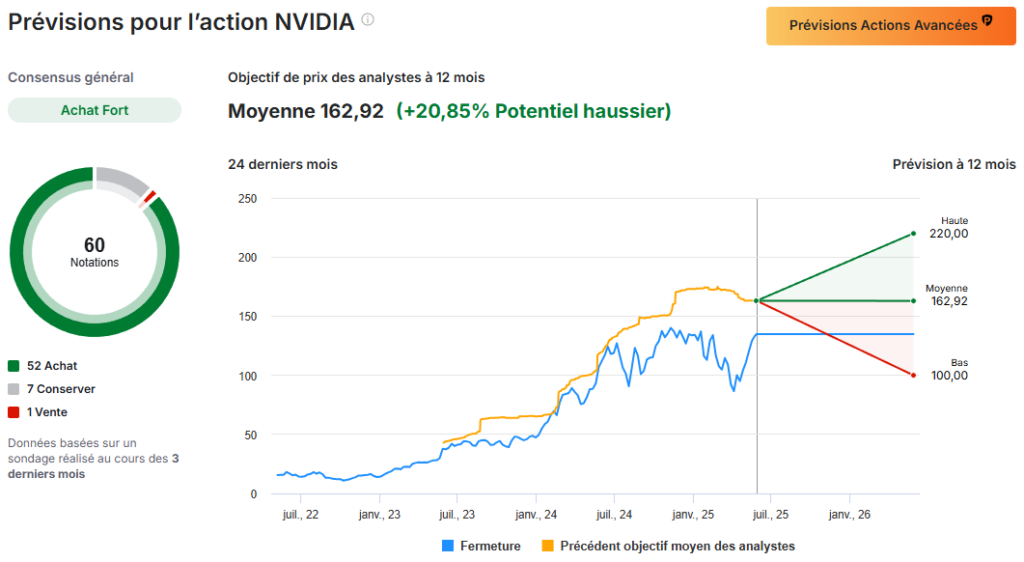The image size is (1024, 562).
Task: Click the 60 Notations donut center
Action: pos(94,251)
